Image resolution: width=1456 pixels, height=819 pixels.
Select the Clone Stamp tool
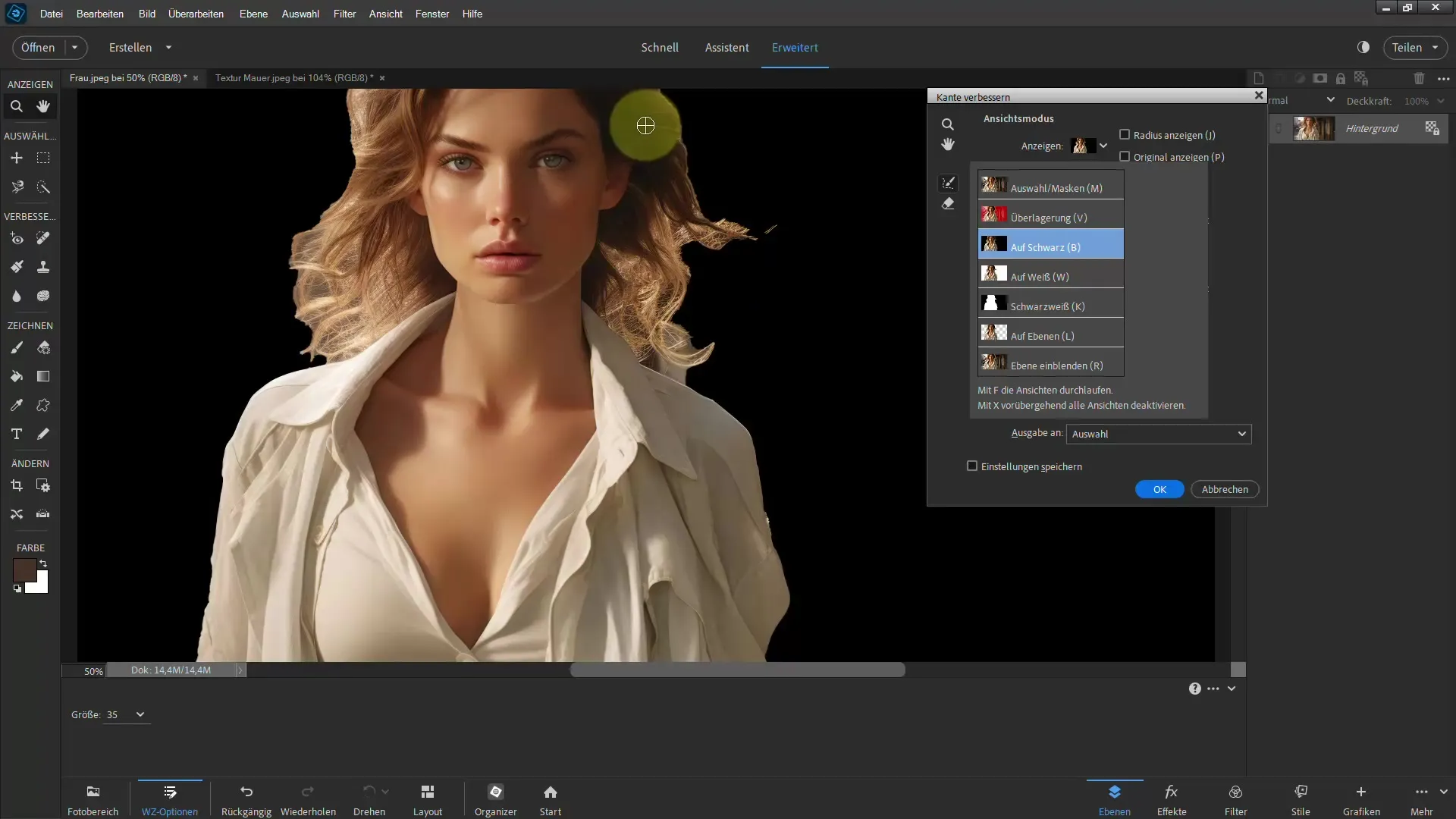(x=43, y=267)
